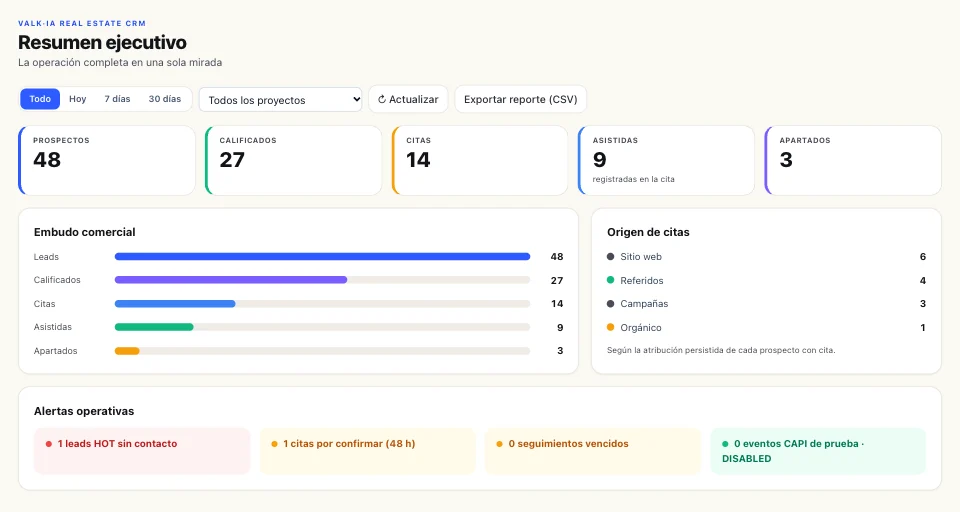Click the Alertas operativas heading

84,411
